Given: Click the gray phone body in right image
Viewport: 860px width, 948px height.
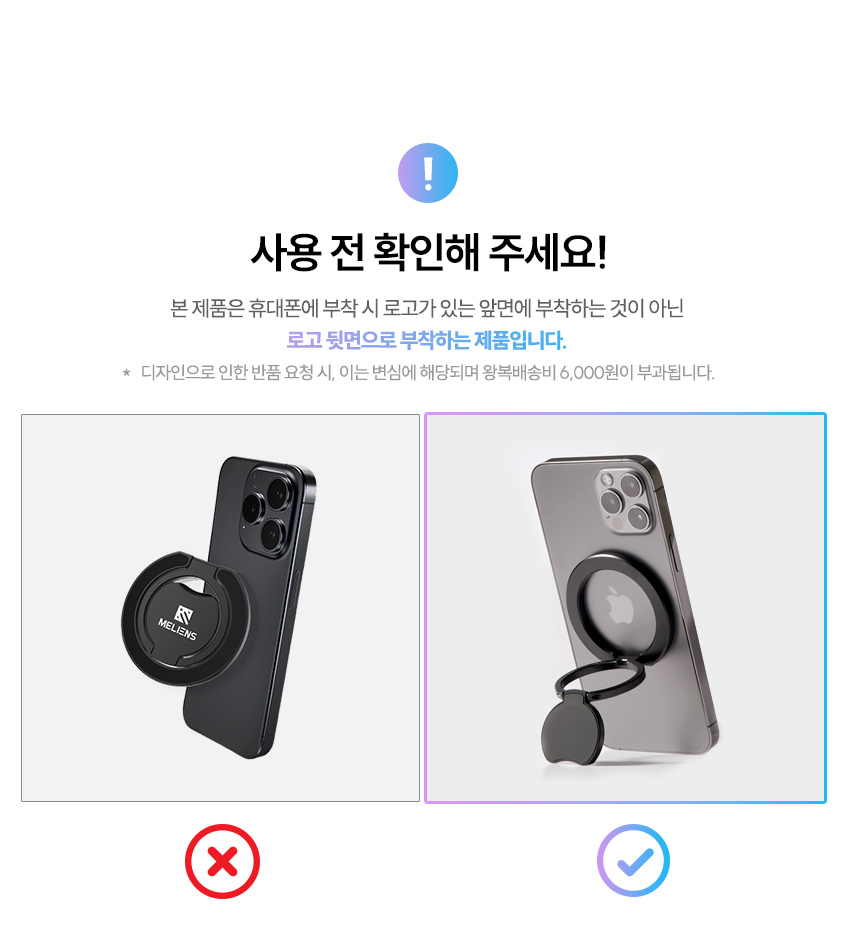Looking at the screenshot, I should click(627, 603).
